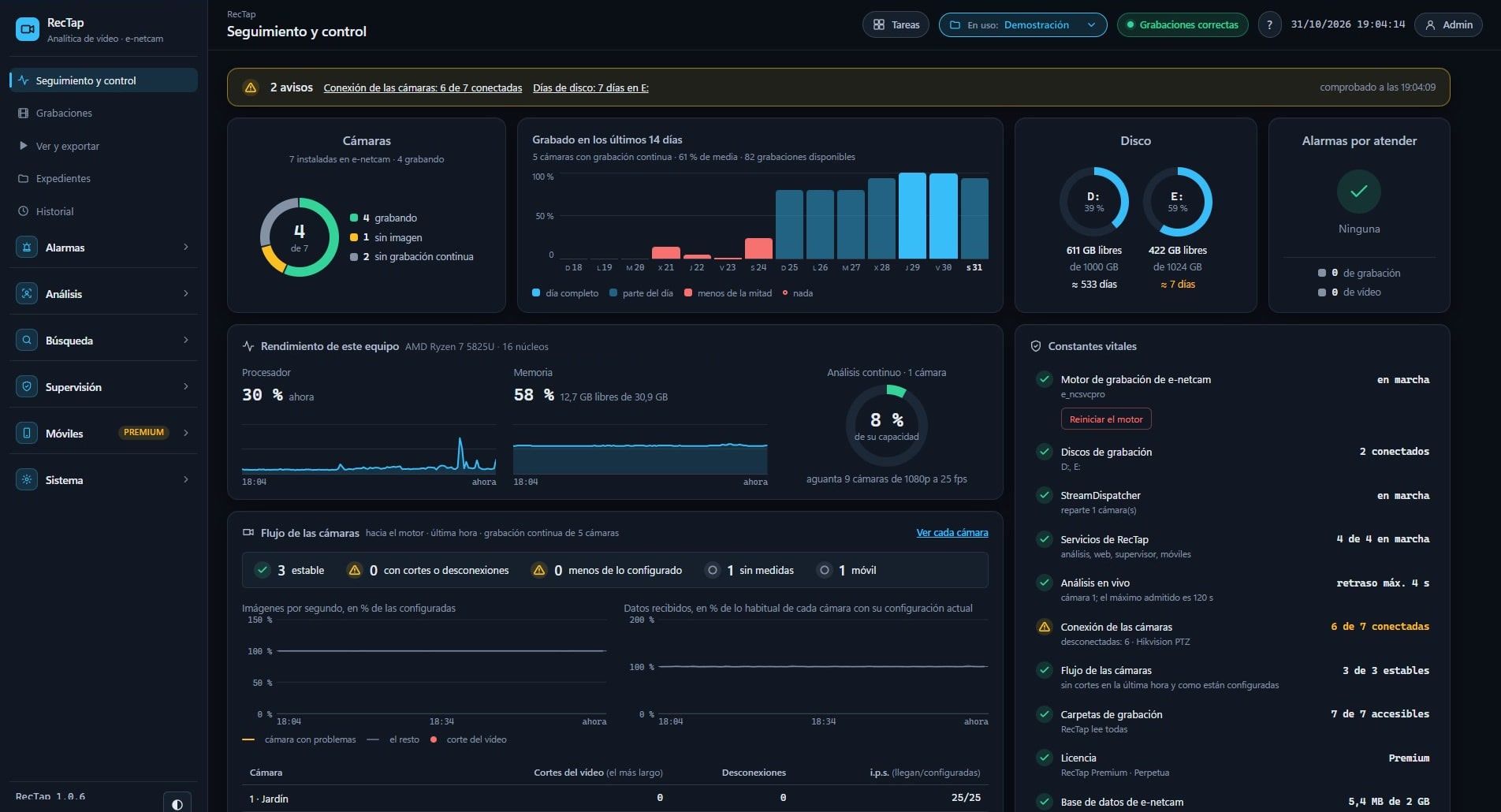Screen dimensions: 1501x812
Task: Click the Grabaciones correctas status pill
Action: [x=1182, y=24]
